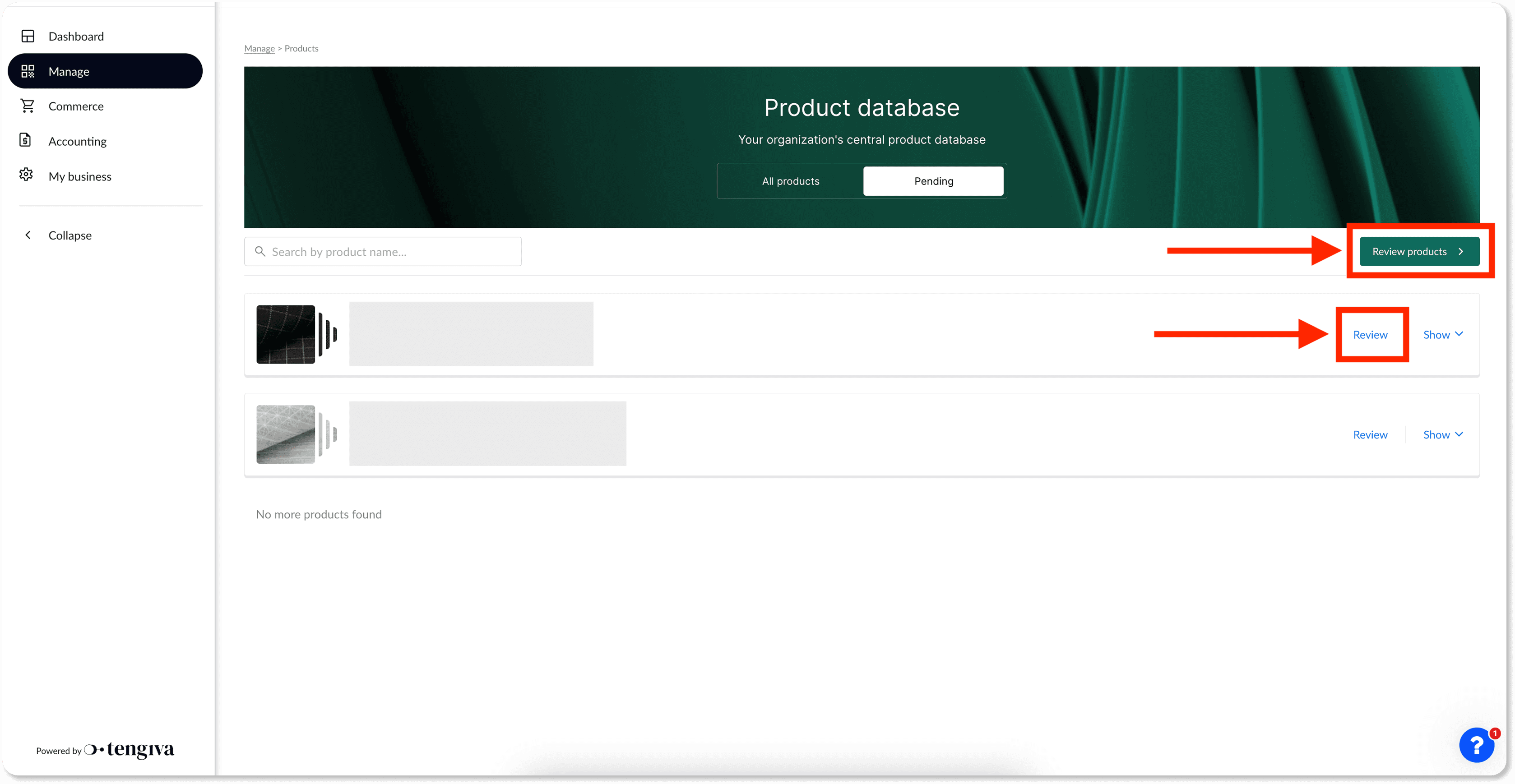Click the Manage grid icon in sidebar
Viewport: 1515px width, 784px height.
pos(28,71)
